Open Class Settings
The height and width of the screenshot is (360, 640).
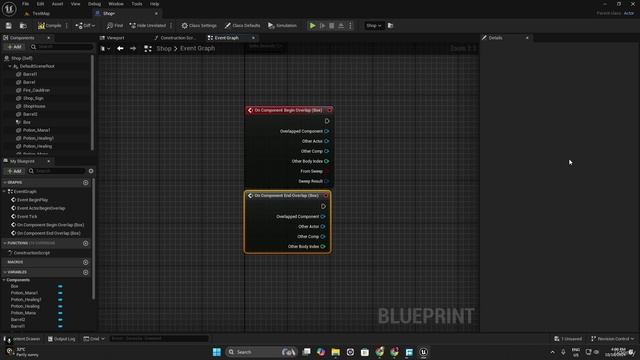coord(199,26)
